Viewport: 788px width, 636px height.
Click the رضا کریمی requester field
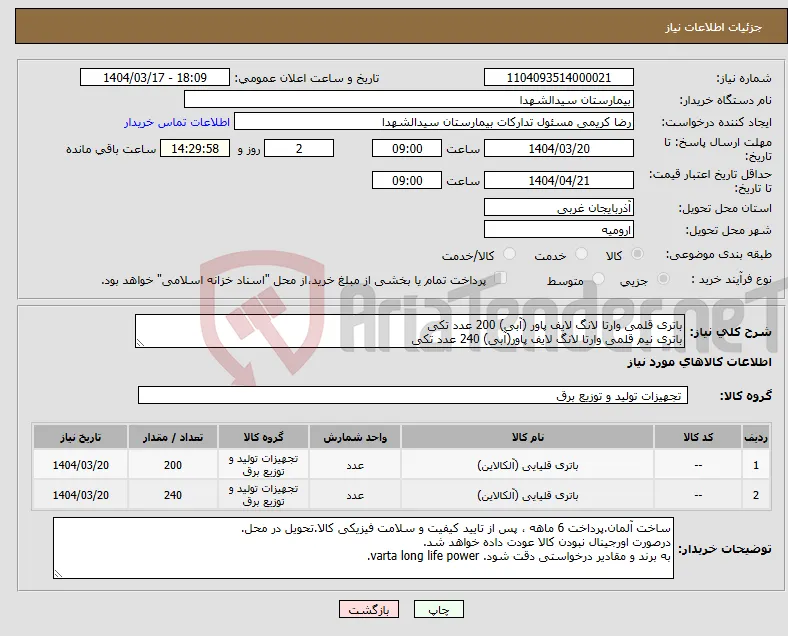434,122
